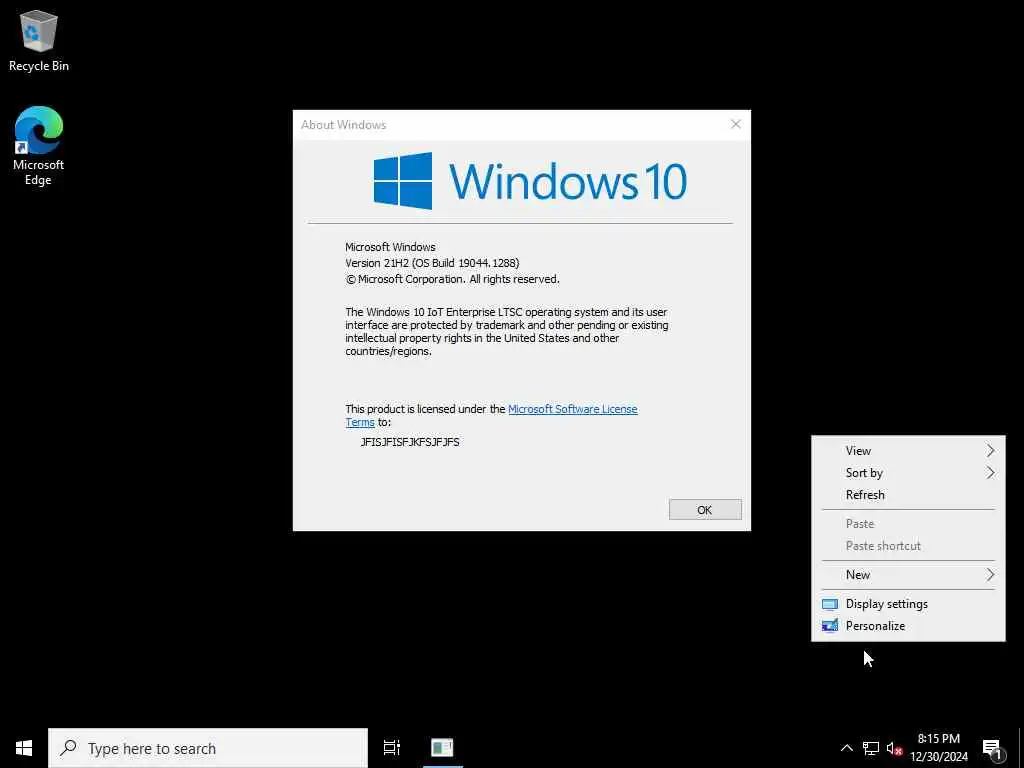1024x768 pixels.
Task: Open Task View from the taskbar
Action: pos(392,748)
